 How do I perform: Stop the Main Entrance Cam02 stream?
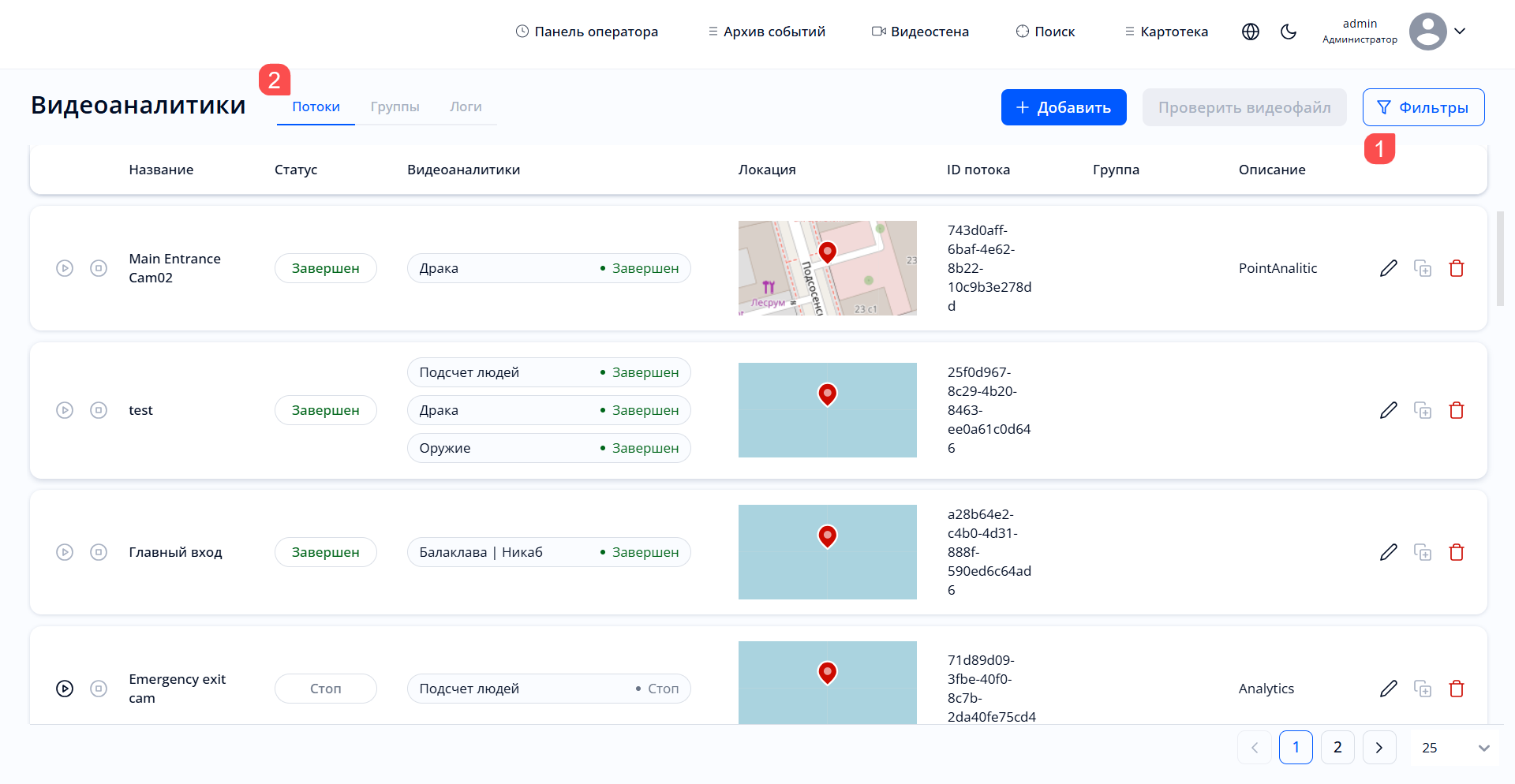[x=99, y=268]
